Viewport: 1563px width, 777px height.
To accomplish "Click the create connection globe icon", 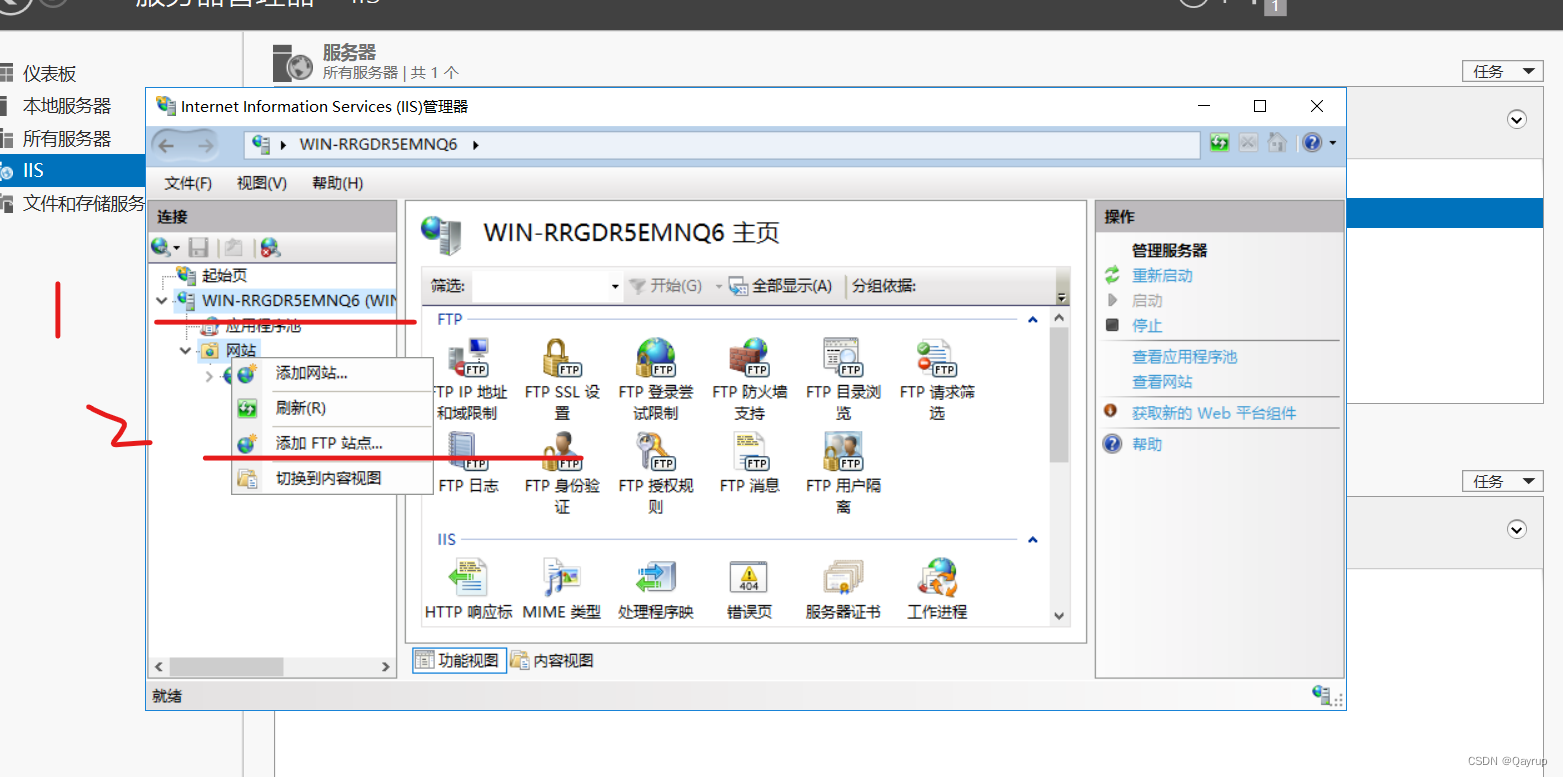I will 161,247.
